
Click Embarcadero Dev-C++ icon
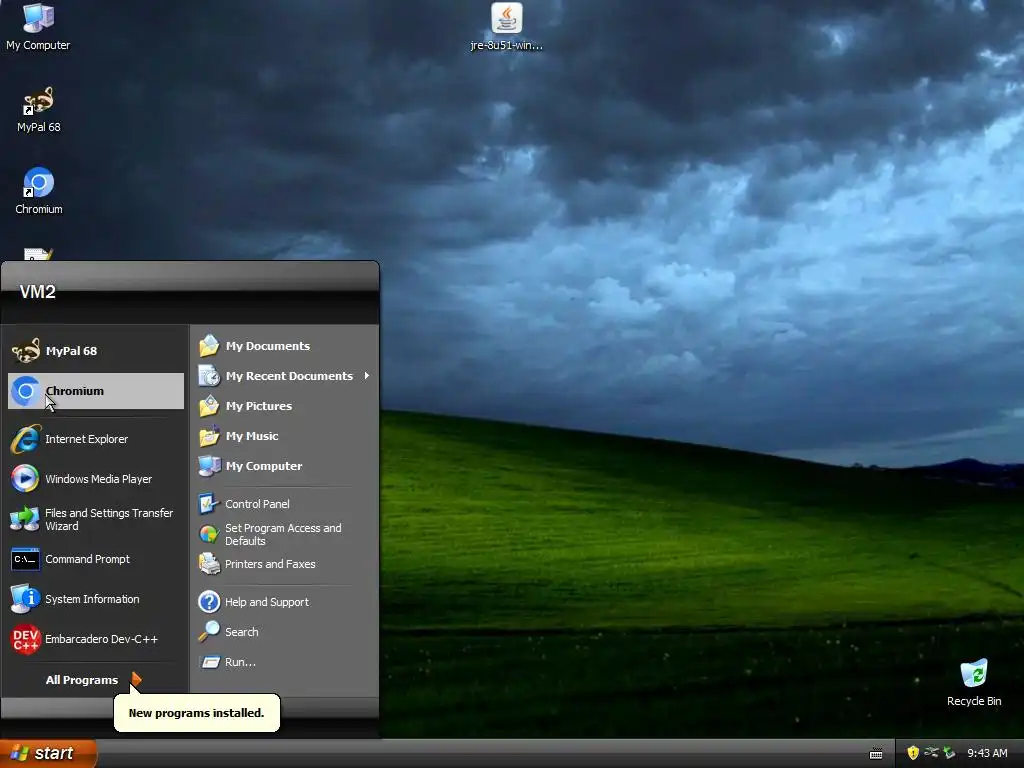tap(25, 639)
